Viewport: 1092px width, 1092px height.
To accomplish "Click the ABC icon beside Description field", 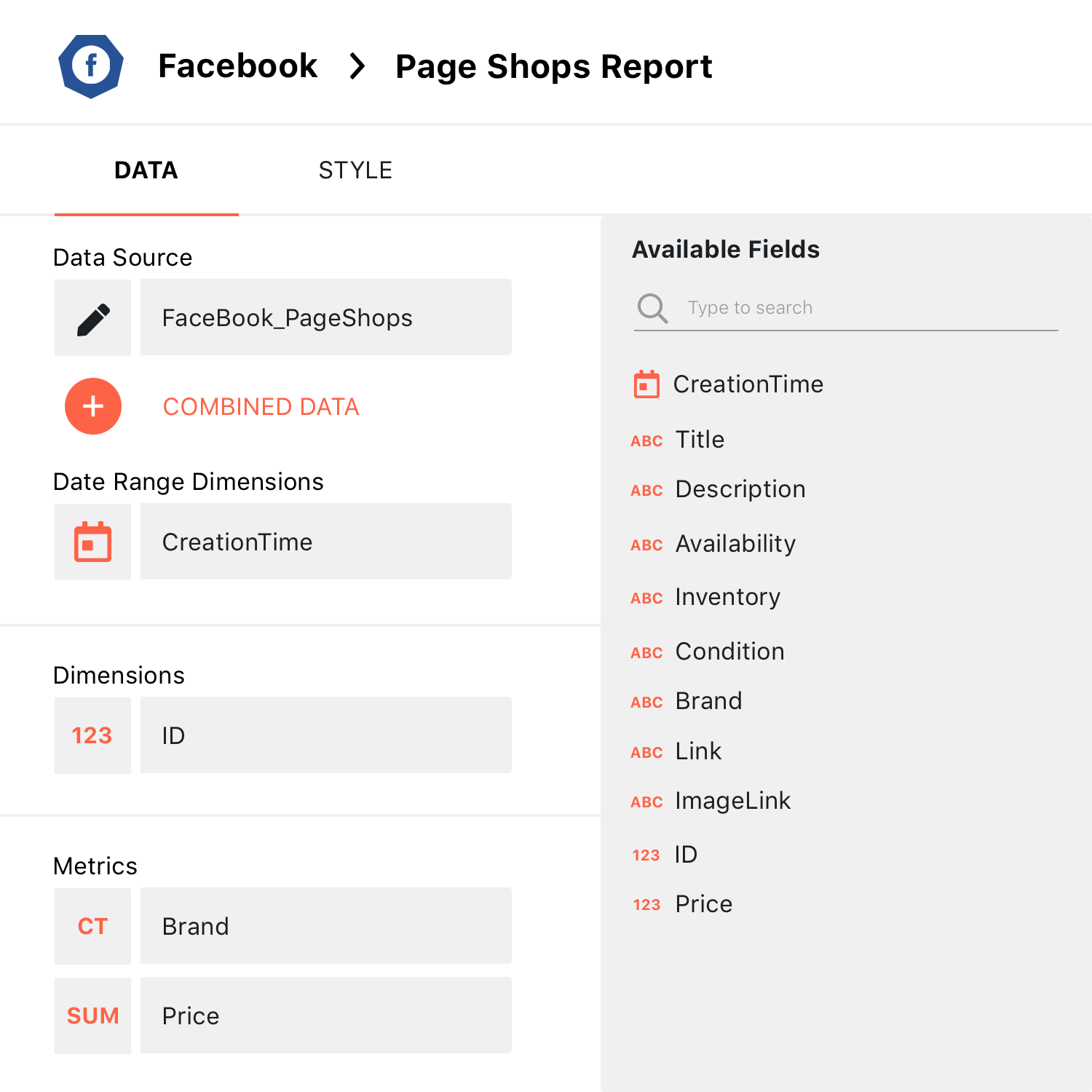I will 646,491.
